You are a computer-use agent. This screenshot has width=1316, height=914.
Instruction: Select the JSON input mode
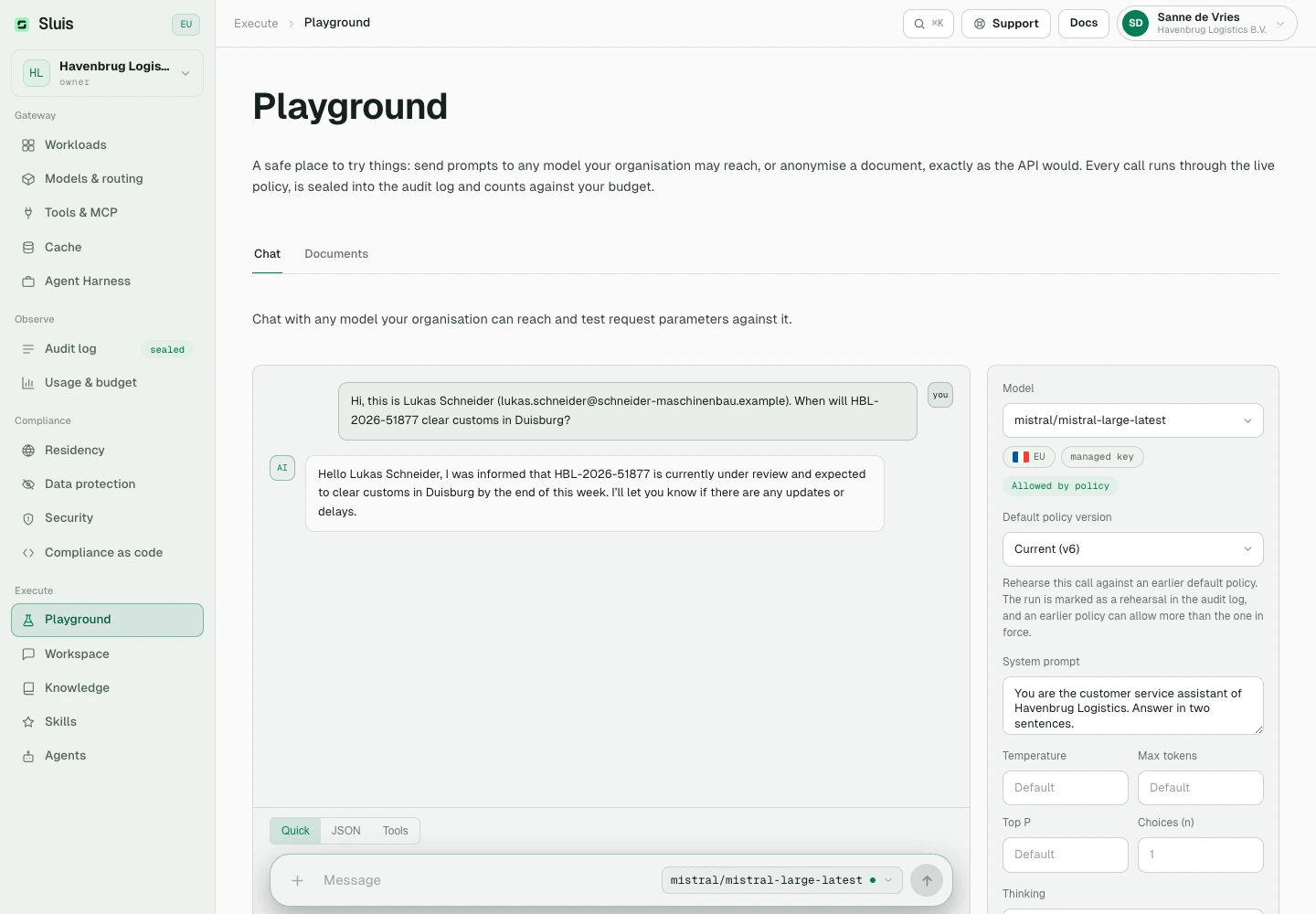(345, 831)
